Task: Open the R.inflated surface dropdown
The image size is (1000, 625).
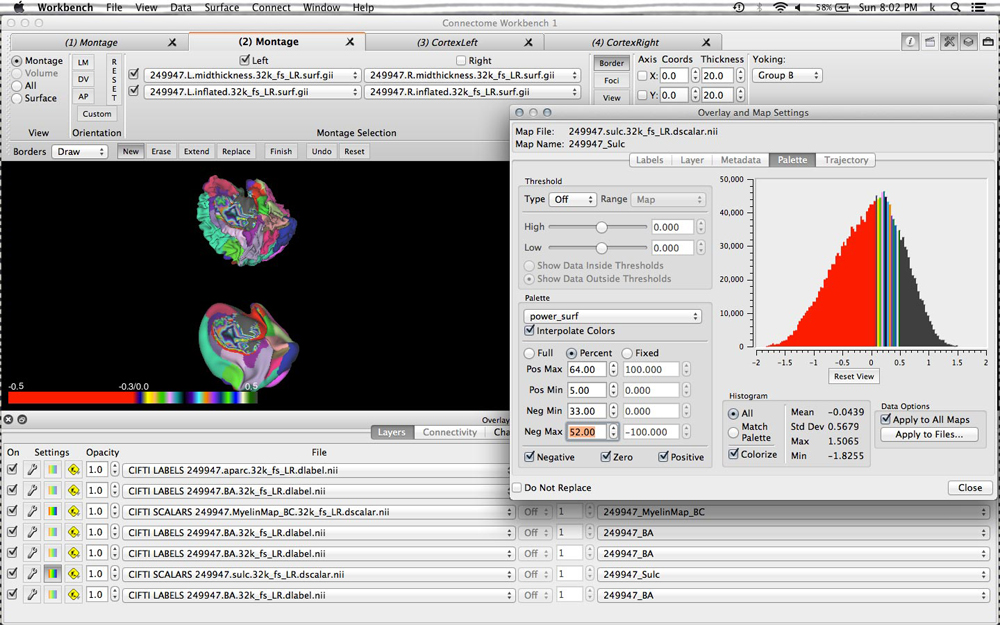Action: point(473,92)
